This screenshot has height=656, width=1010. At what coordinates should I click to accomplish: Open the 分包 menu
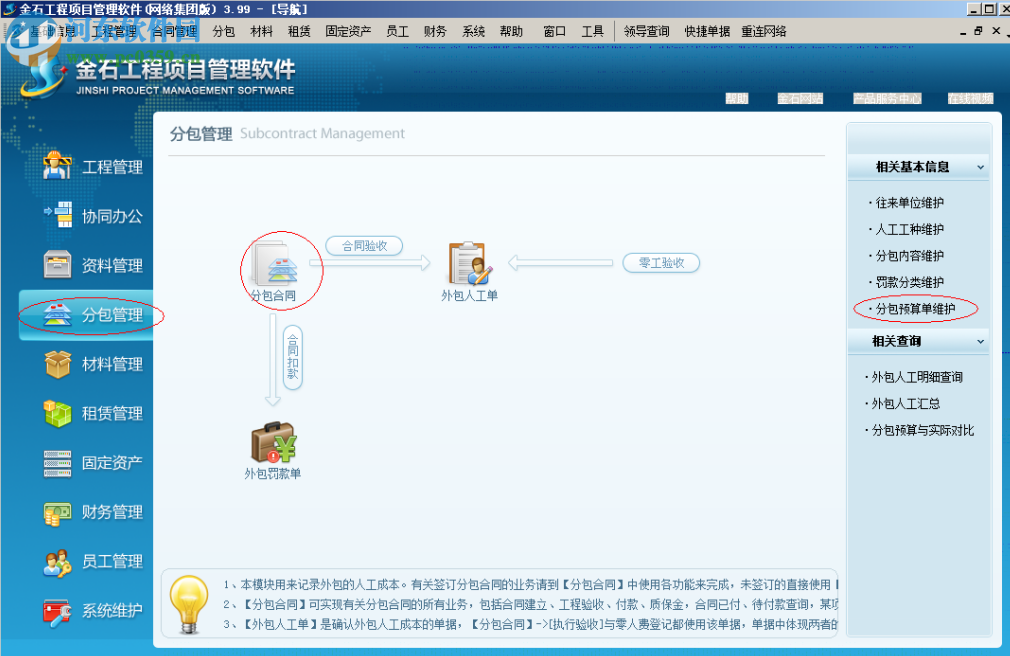pyautogui.click(x=224, y=31)
